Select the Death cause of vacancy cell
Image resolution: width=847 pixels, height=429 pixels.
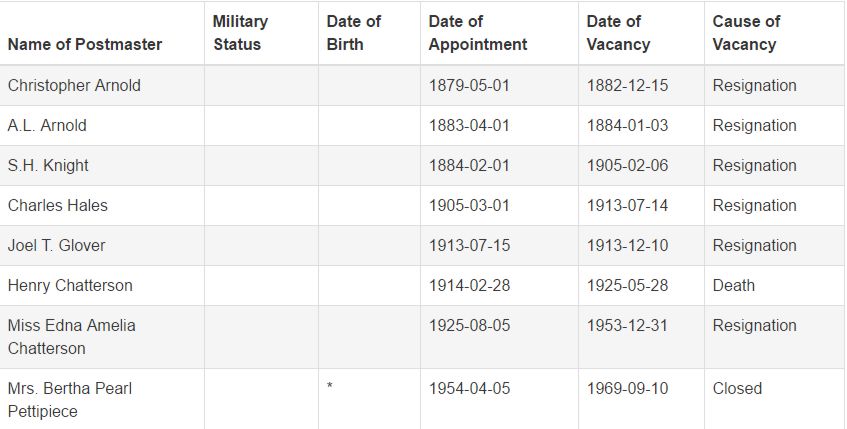coord(734,285)
